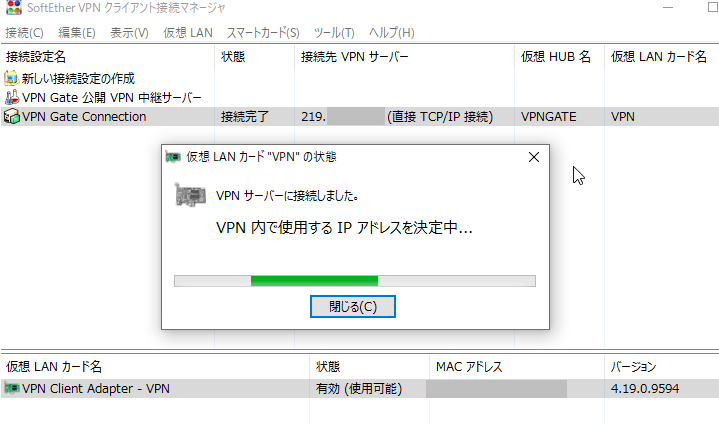Screen dimensions: 719x424
Task: Click the new connection setting creation icon
Action: 11,78
